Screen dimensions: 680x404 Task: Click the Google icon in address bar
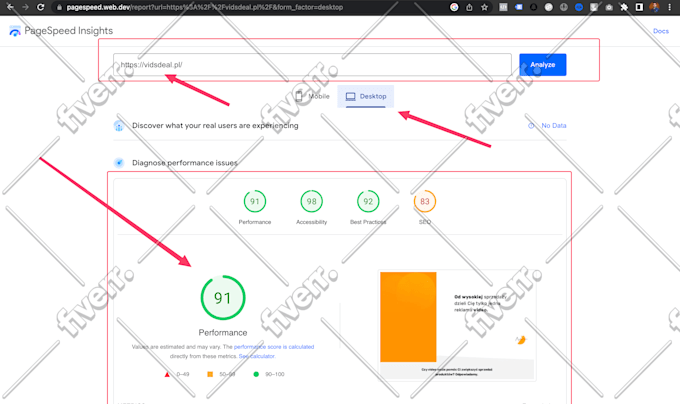coord(454,7)
